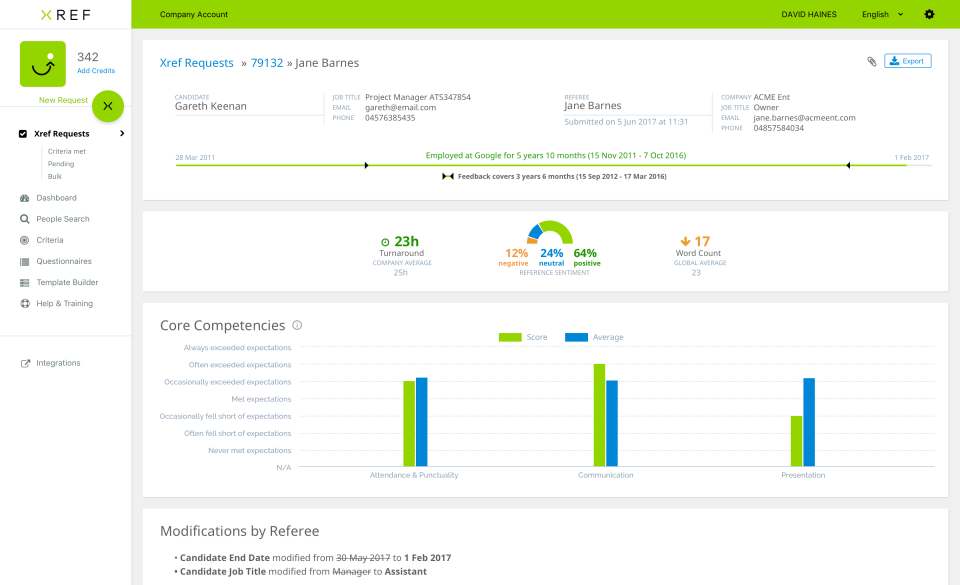Click the green New Request smiley button

[41, 63]
